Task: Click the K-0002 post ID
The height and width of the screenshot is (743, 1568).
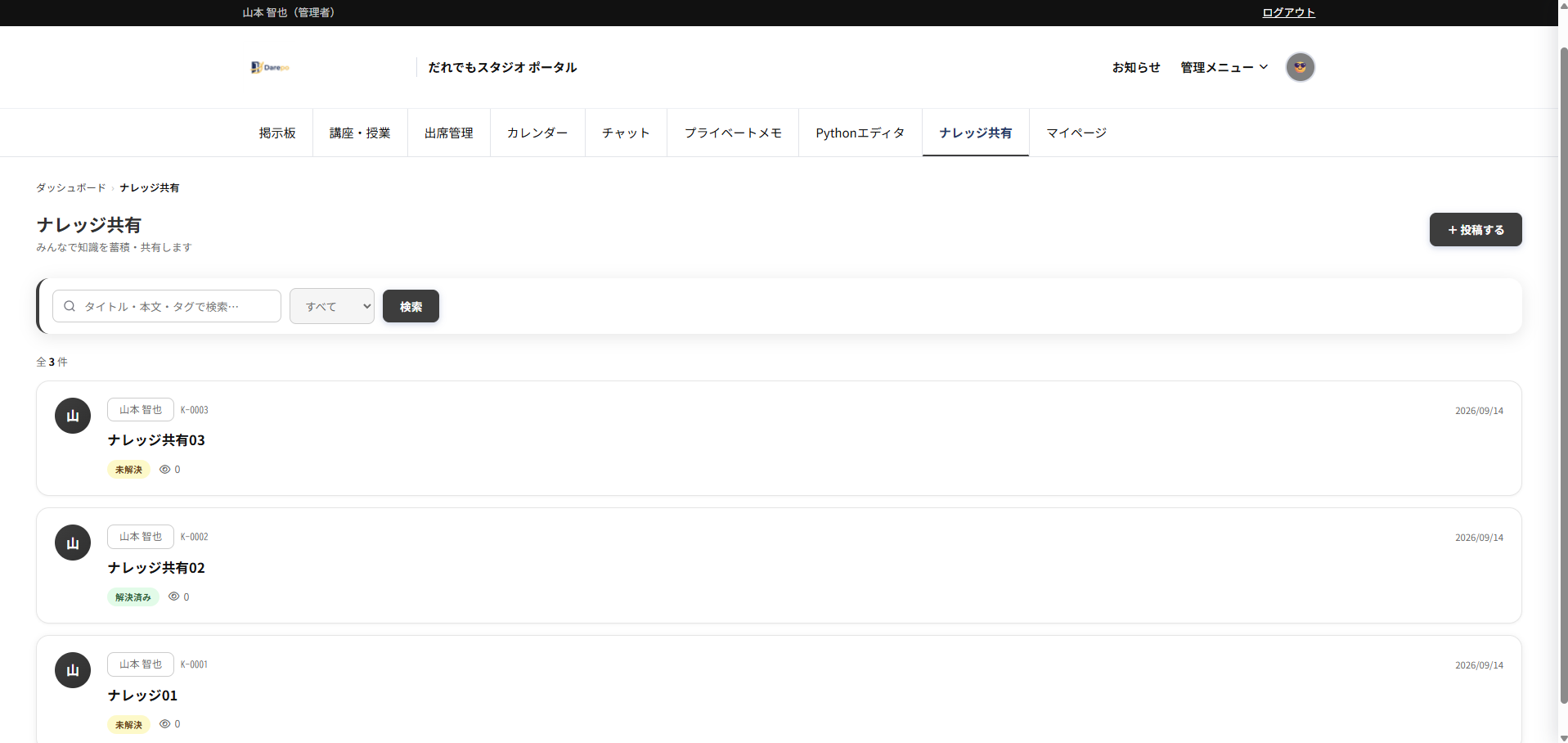Action: pos(195,537)
